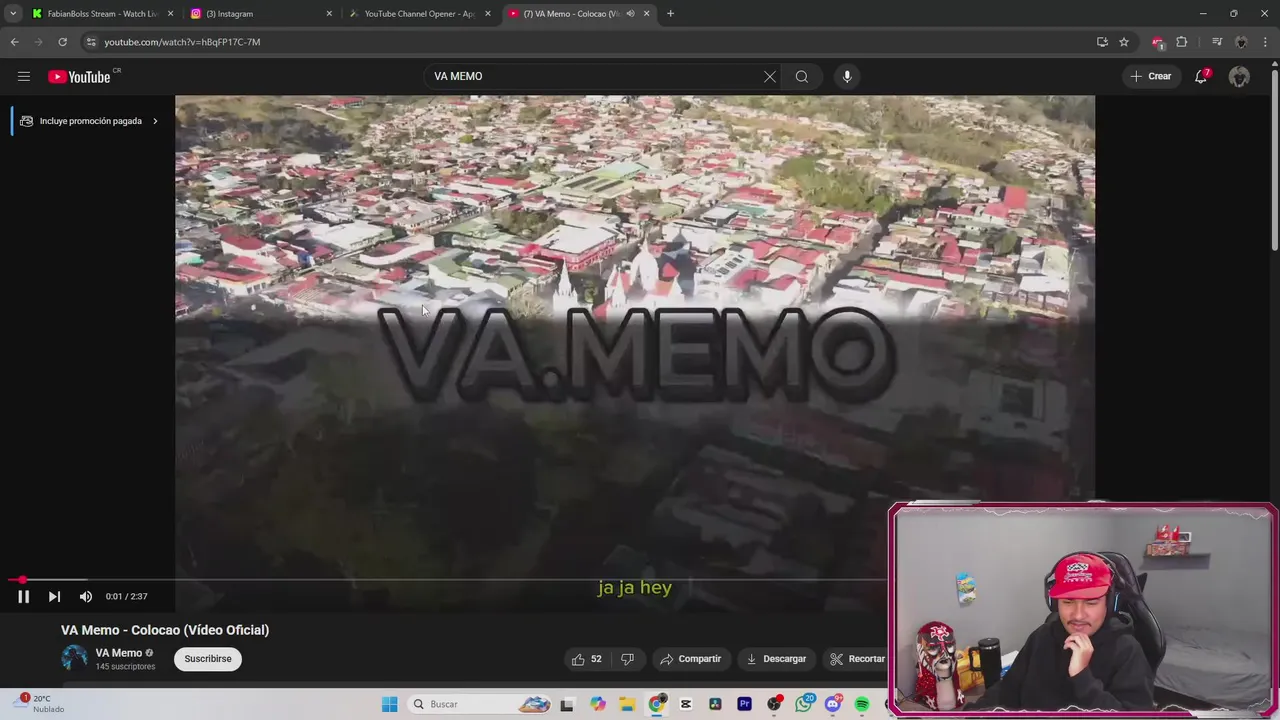Open DaVinci Resolve from the taskbar
Image resolution: width=1280 pixels, height=720 pixels.
715,704
